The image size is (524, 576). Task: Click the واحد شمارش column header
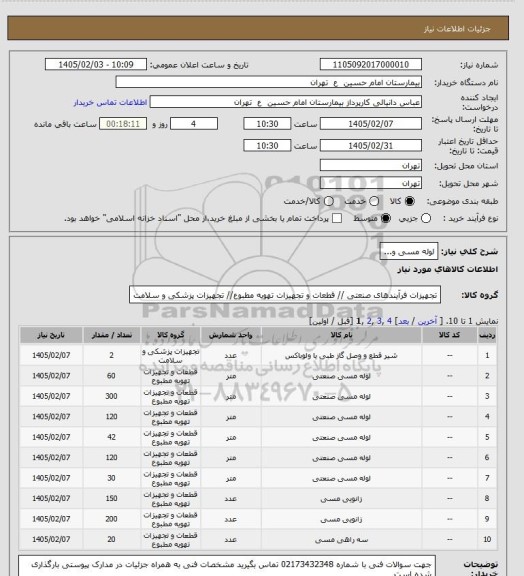tap(230, 335)
